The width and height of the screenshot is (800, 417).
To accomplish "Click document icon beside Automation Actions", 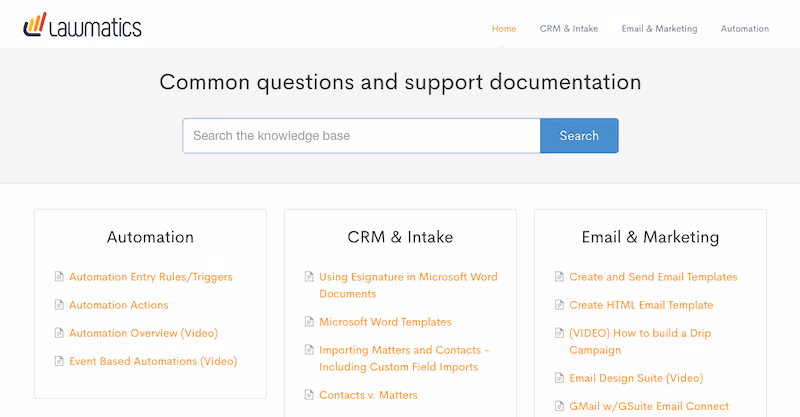I will (59, 305).
